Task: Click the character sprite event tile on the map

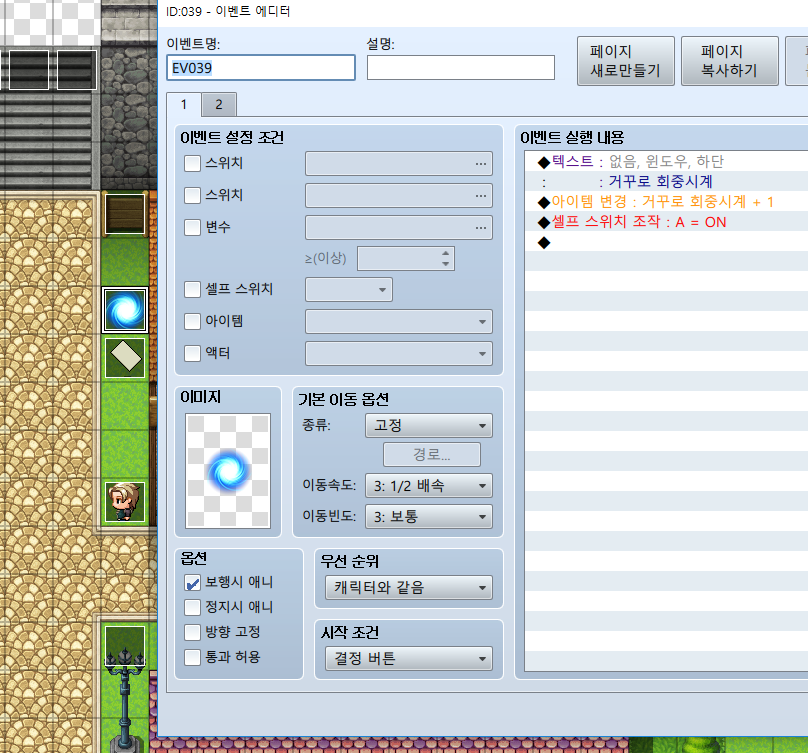Action: coord(124,501)
